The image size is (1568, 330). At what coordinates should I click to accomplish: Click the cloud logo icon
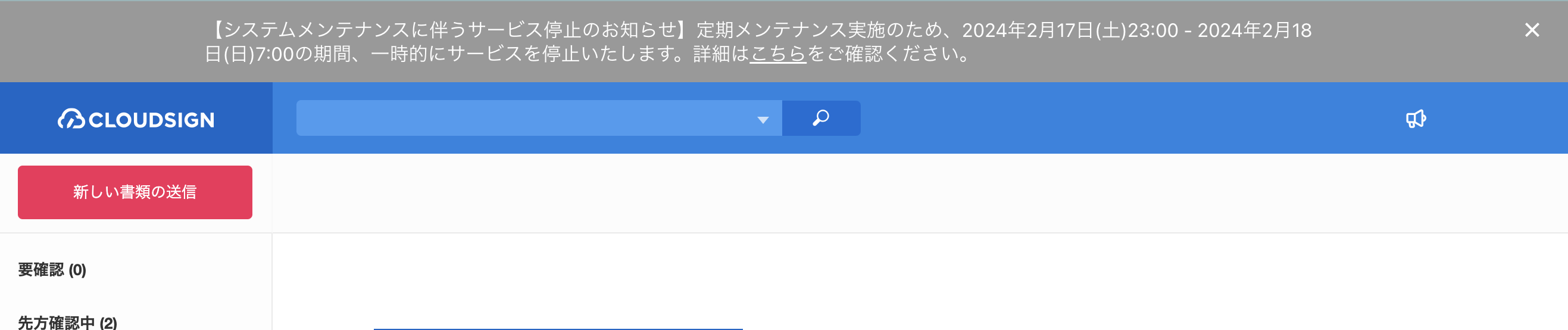tap(71, 119)
